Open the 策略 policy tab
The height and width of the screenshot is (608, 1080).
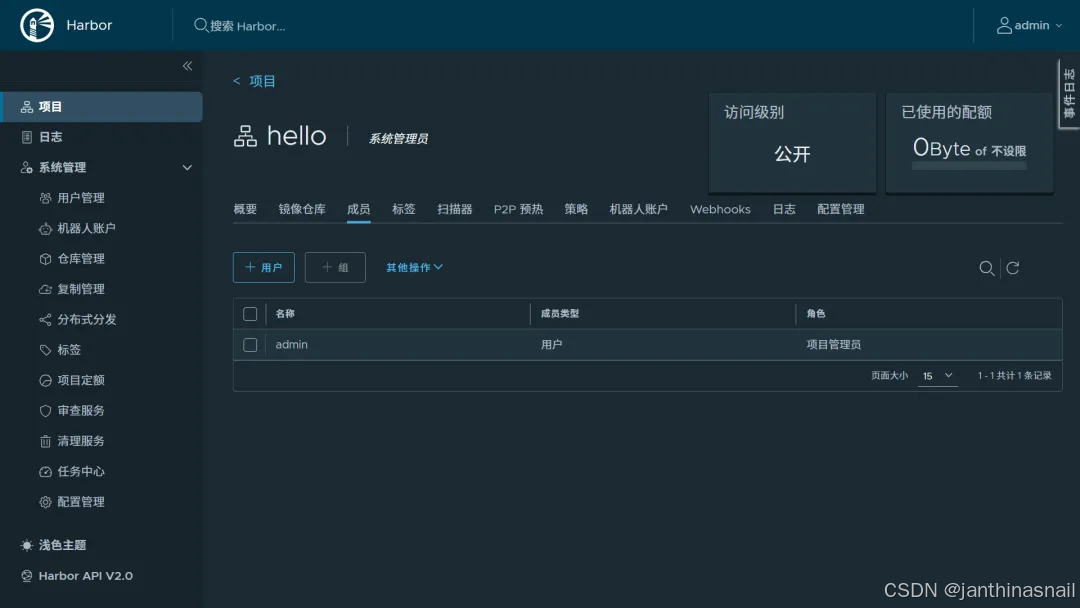[576, 209]
